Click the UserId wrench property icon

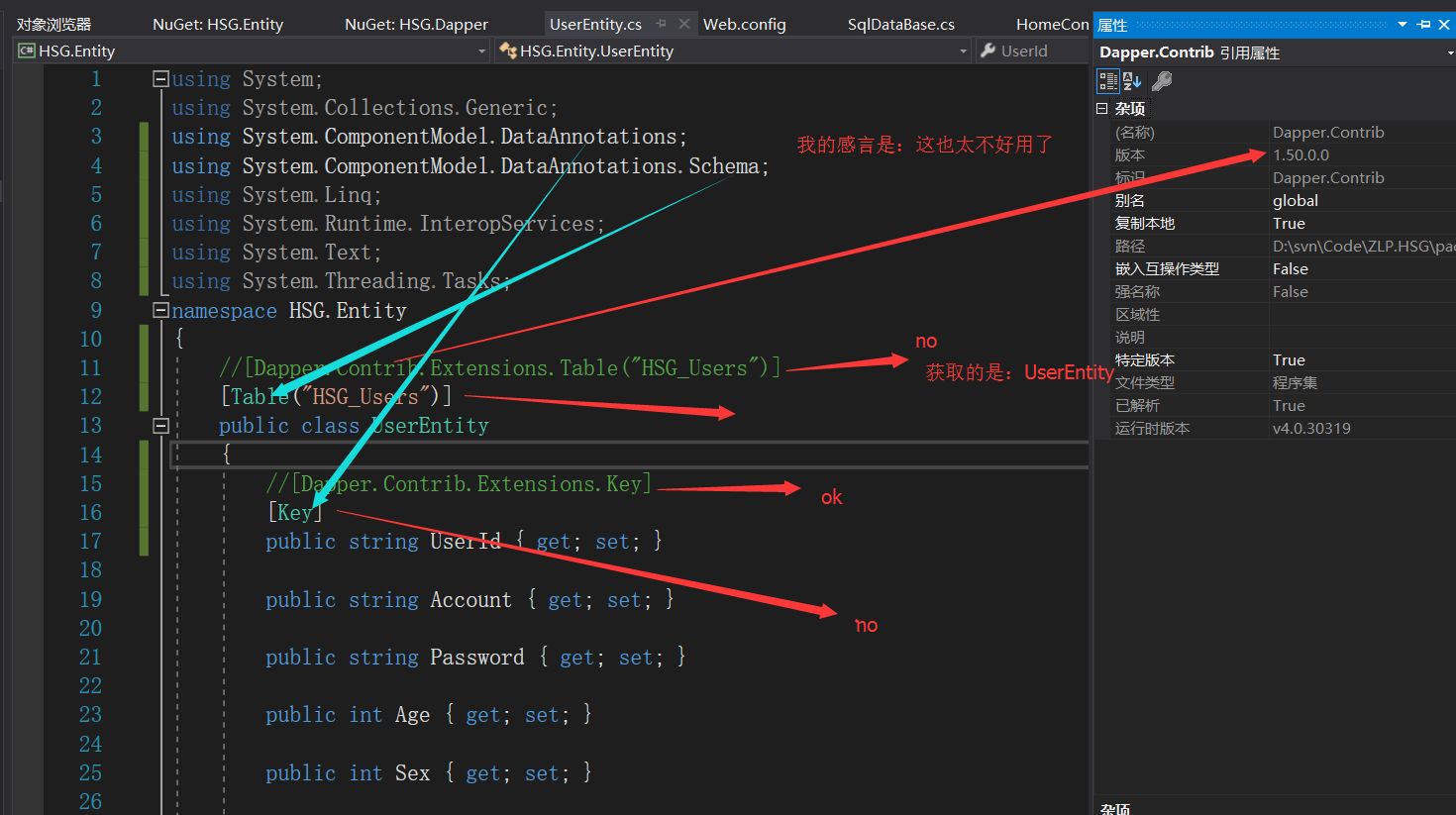tap(988, 51)
